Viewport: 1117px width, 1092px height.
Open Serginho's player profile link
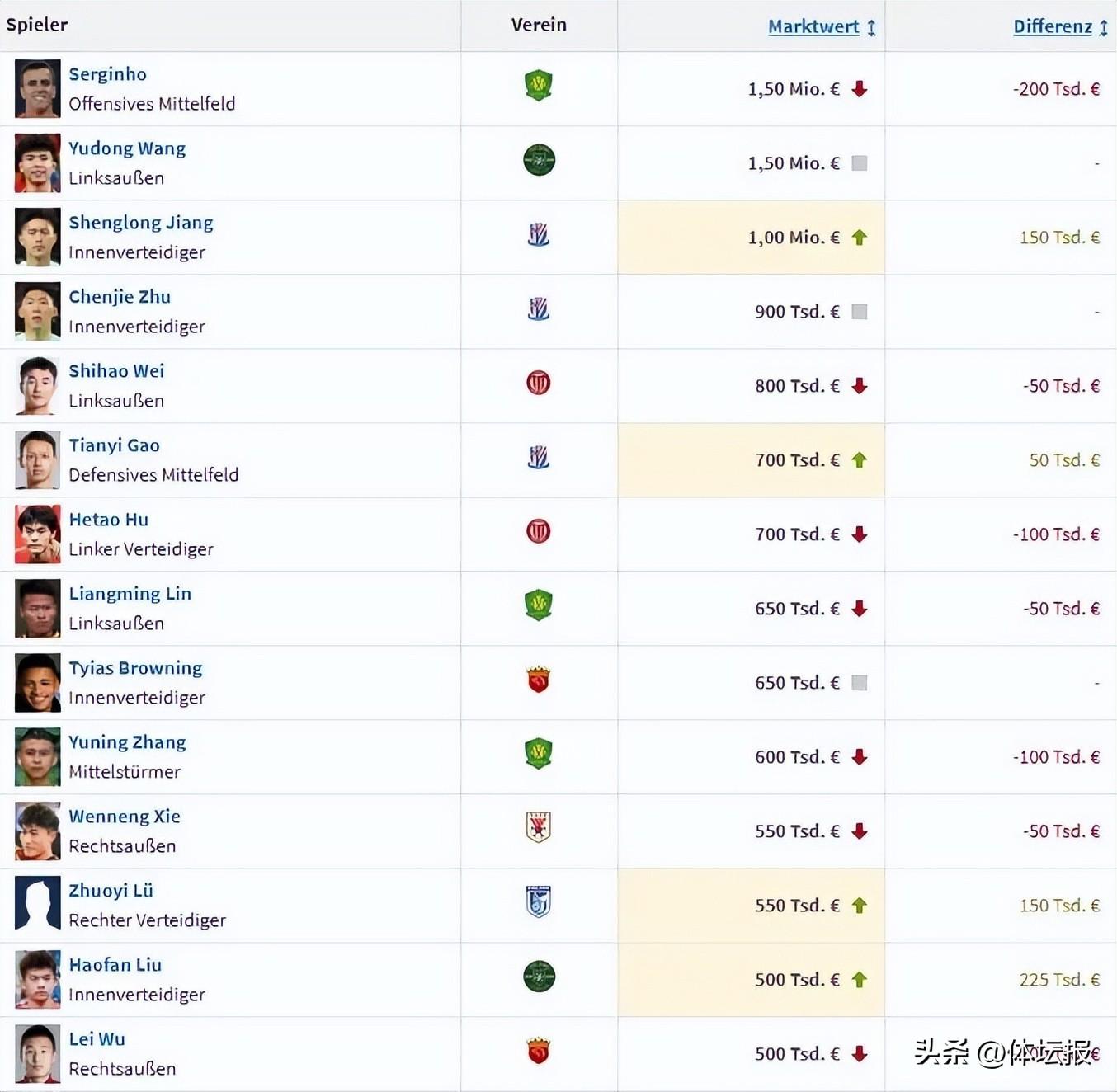(x=108, y=74)
